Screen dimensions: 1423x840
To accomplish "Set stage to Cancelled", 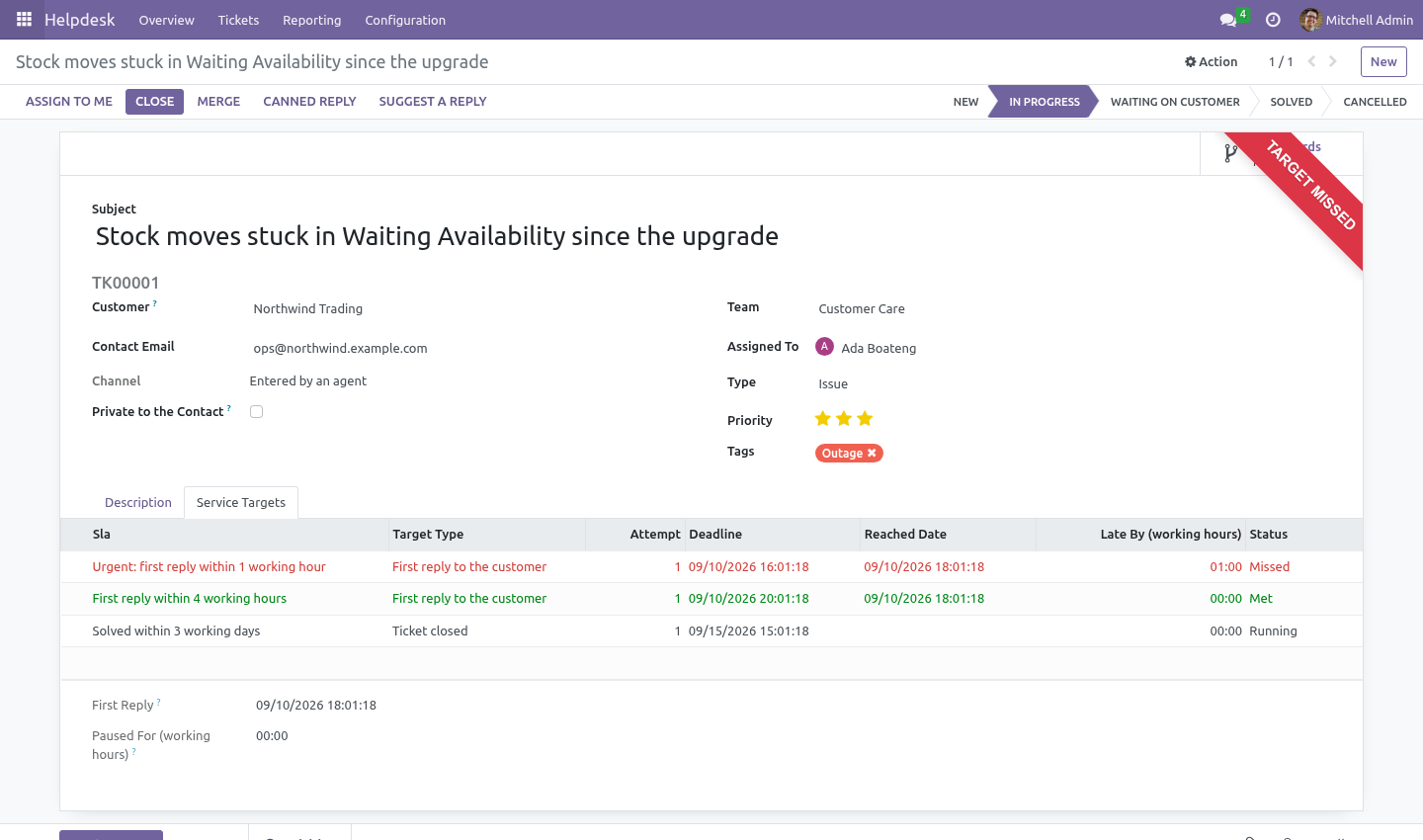I will click(x=1375, y=102).
